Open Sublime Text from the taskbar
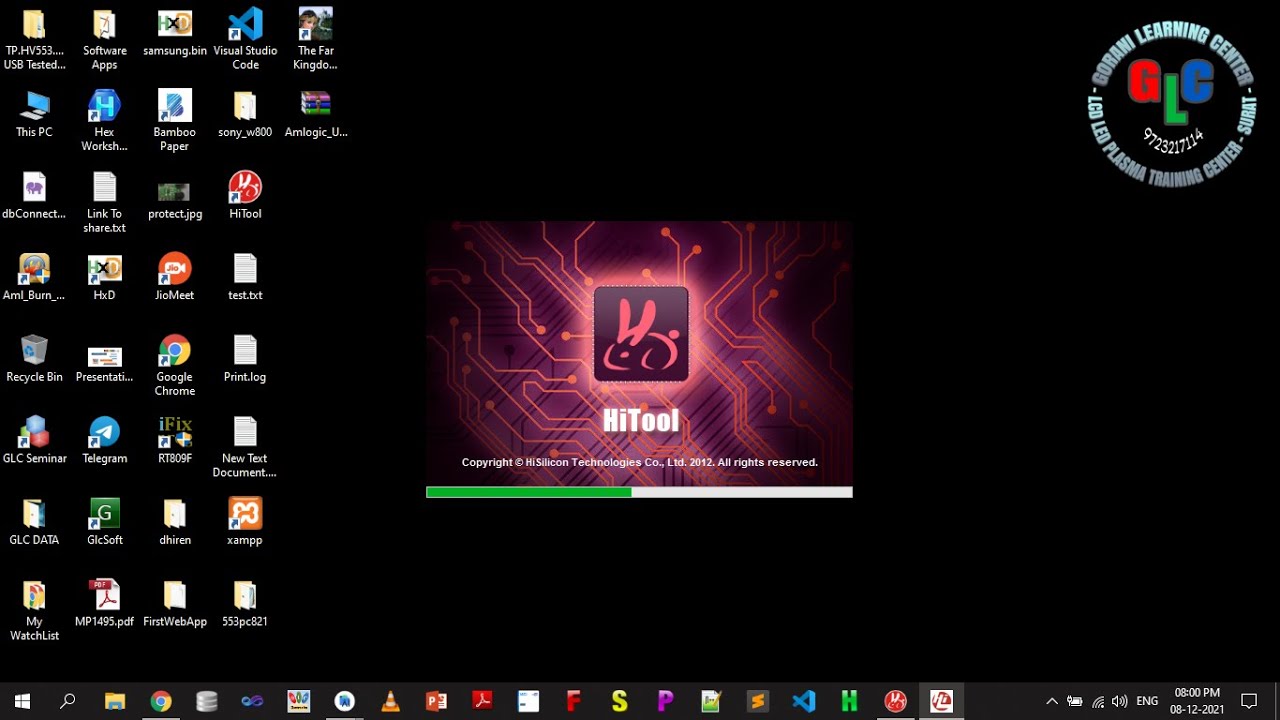The image size is (1280, 720). (x=757, y=701)
